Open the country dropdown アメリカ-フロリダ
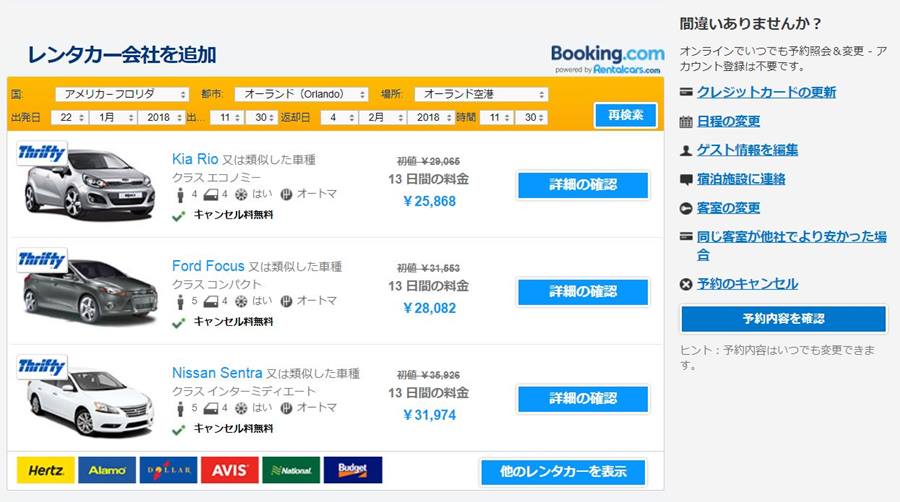This screenshot has width=900, height=502. coord(122,94)
